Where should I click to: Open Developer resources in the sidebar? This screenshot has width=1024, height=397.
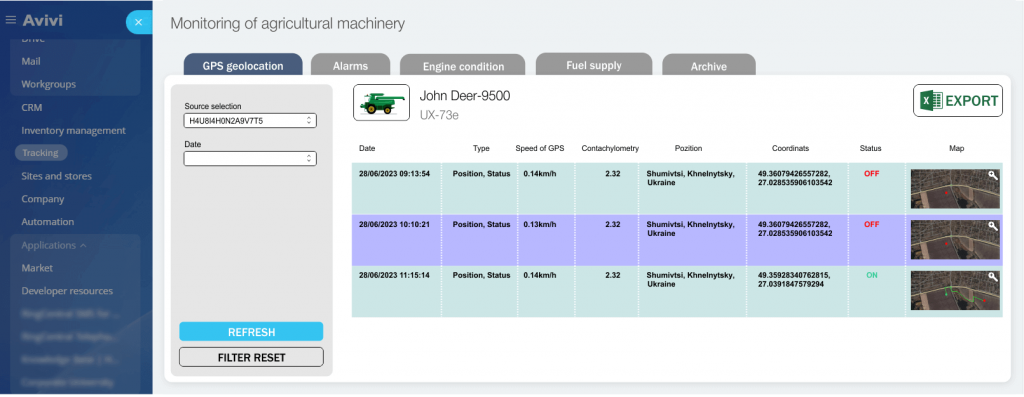pos(67,291)
